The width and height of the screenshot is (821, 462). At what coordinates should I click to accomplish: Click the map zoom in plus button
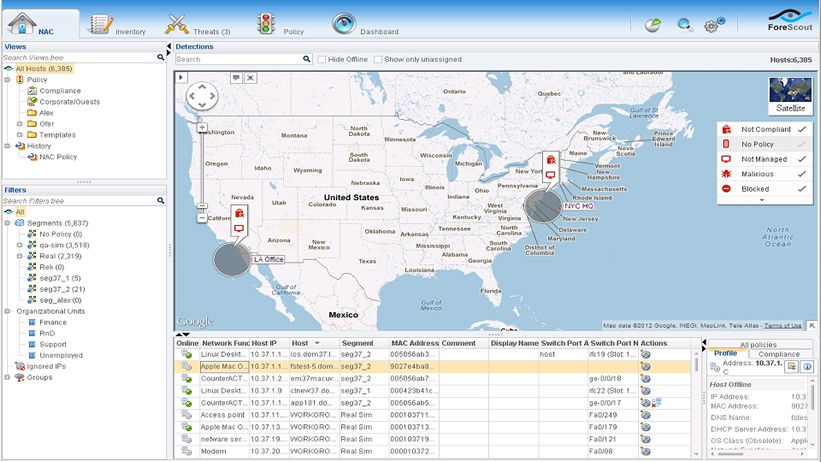pyautogui.click(x=202, y=128)
